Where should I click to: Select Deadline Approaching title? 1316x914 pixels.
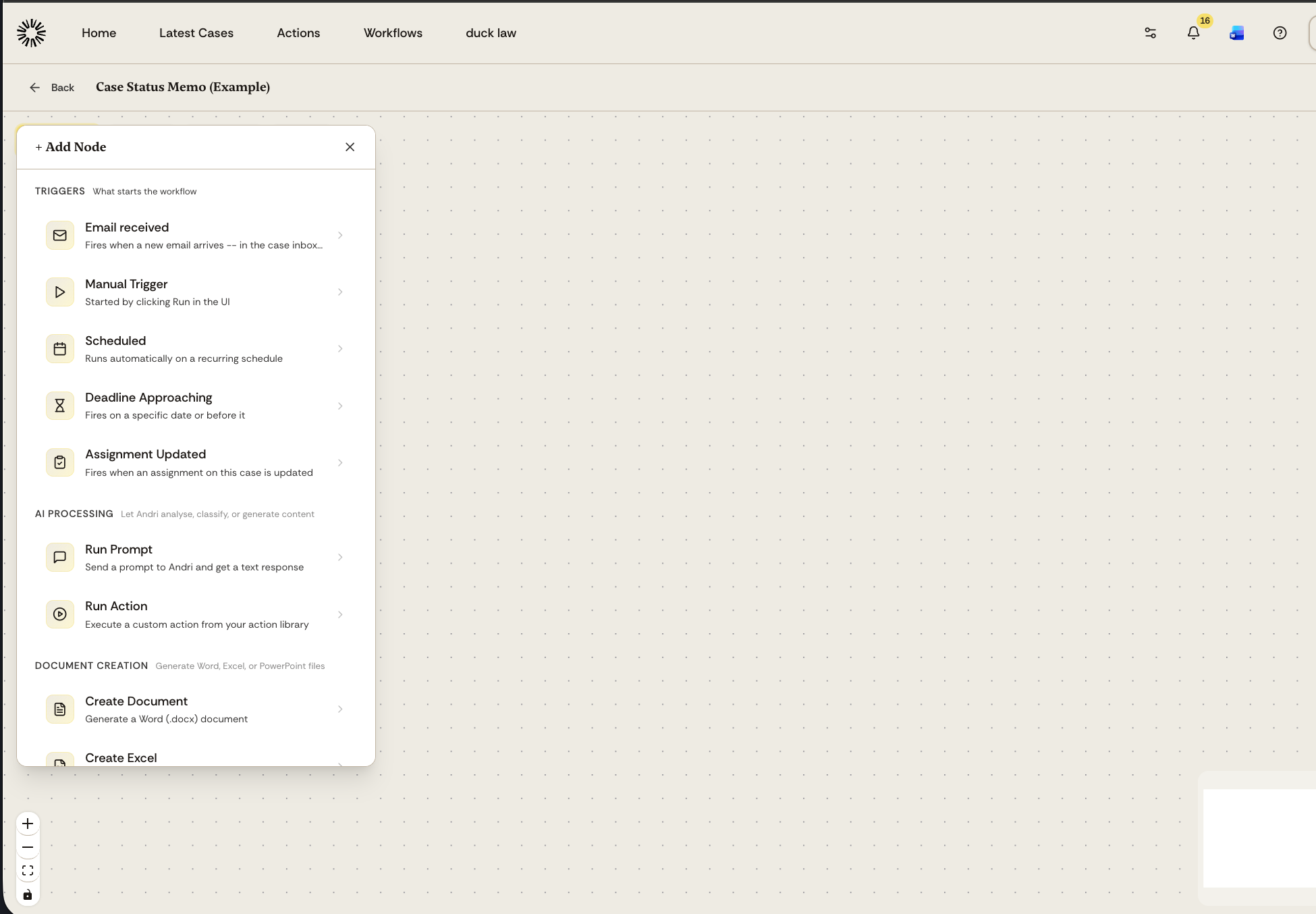coord(148,398)
